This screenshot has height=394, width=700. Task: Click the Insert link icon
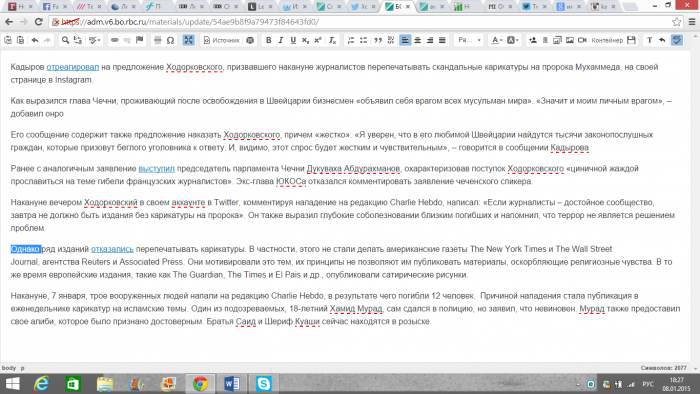(x=115, y=40)
